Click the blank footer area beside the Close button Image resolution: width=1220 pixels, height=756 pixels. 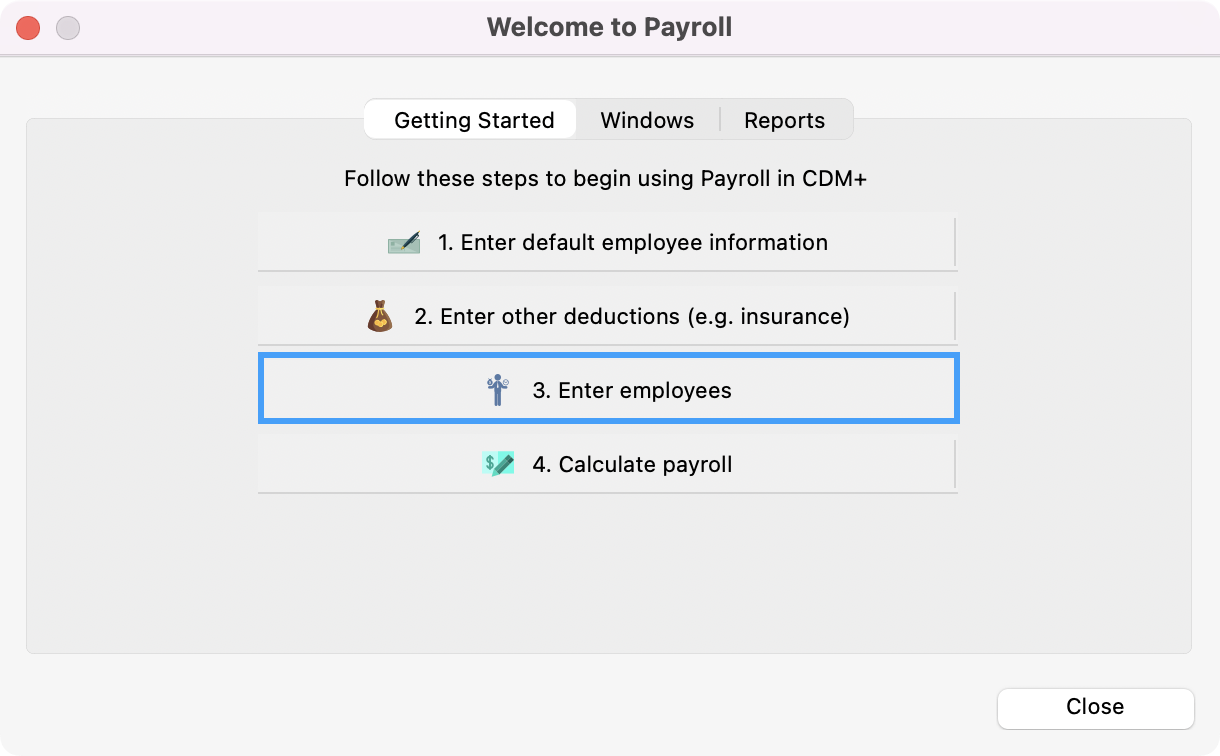pos(500,707)
